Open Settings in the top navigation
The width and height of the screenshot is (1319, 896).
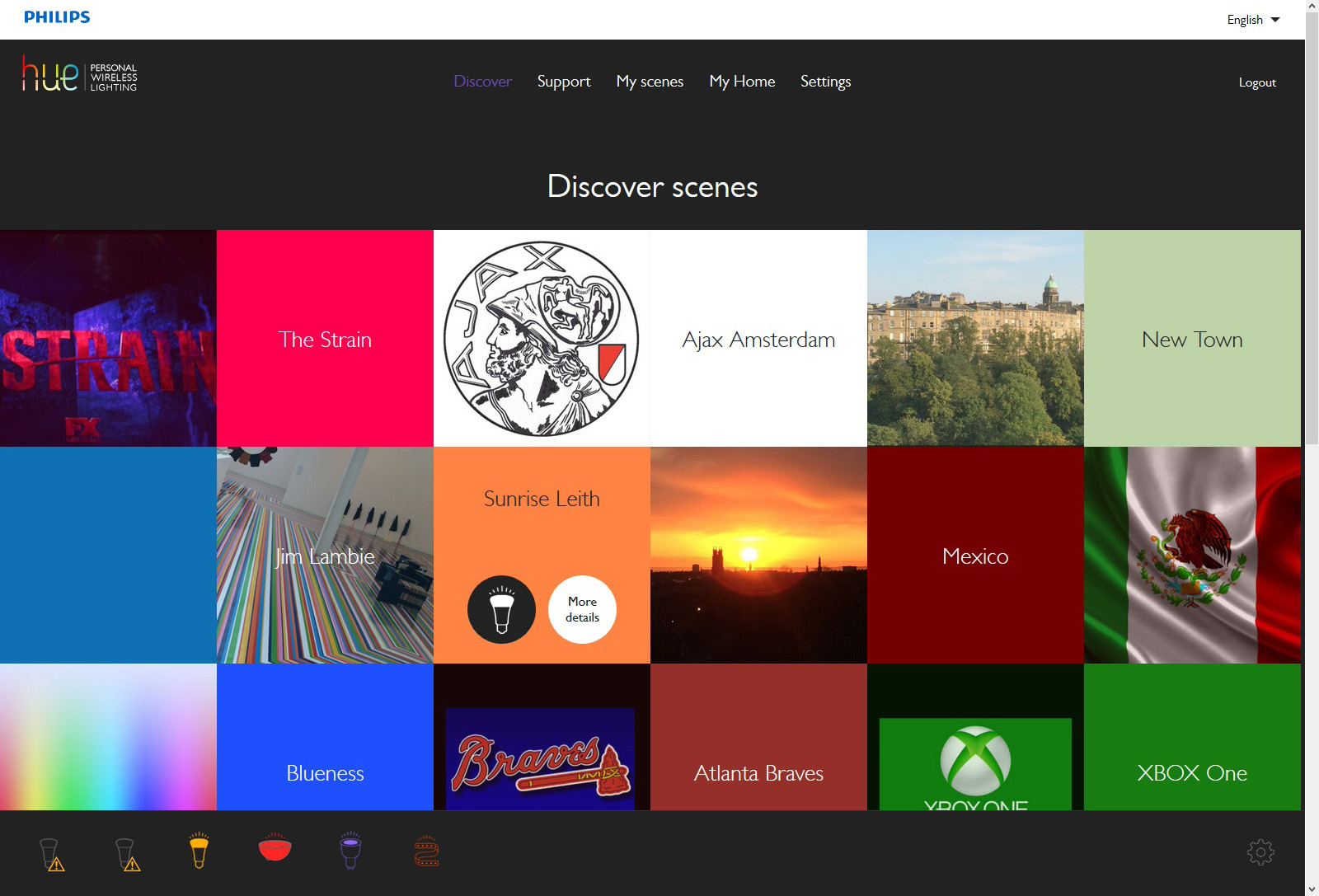[x=825, y=82]
